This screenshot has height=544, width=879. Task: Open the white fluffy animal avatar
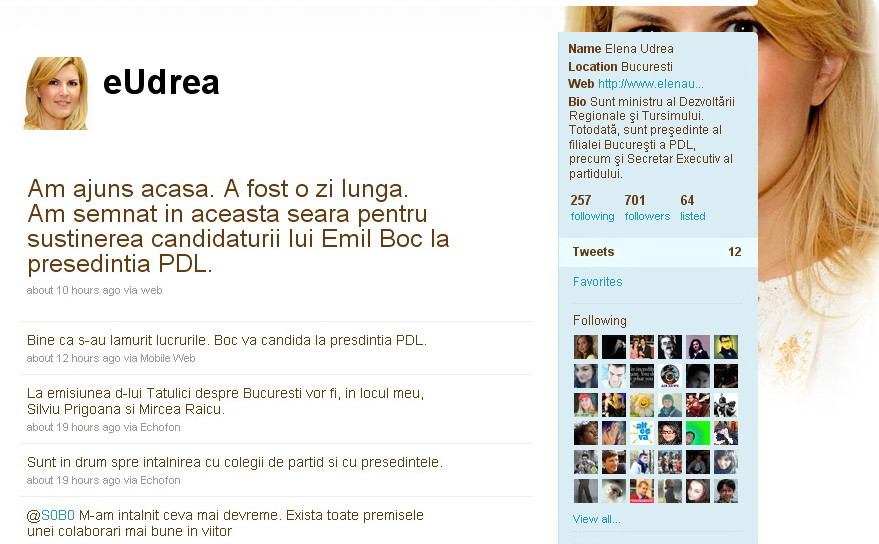(614, 491)
